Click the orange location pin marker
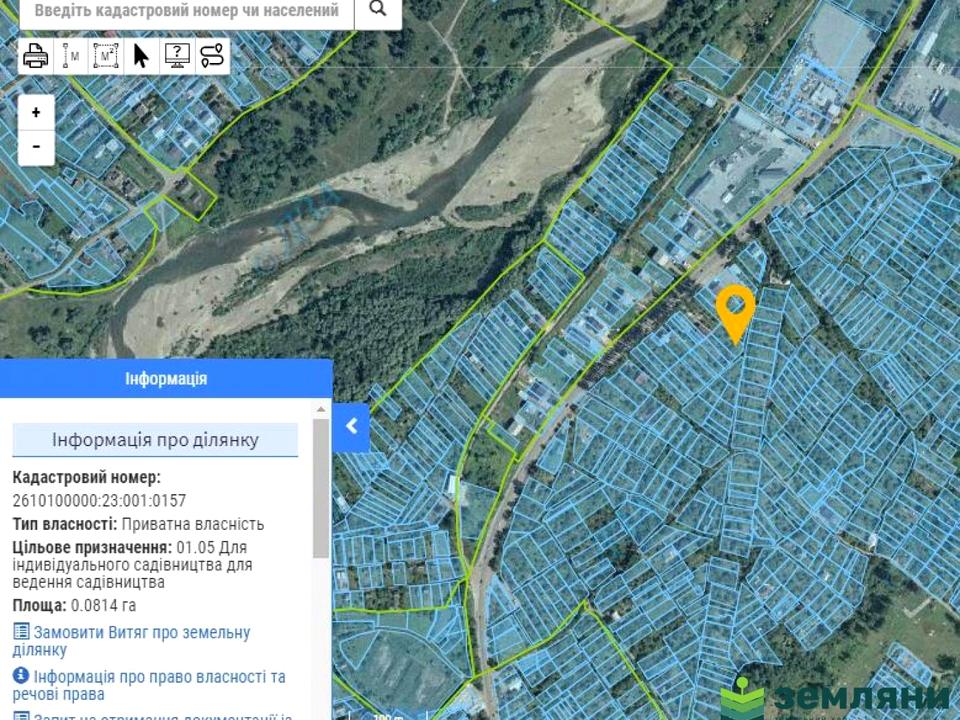The width and height of the screenshot is (960, 720). point(736,310)
